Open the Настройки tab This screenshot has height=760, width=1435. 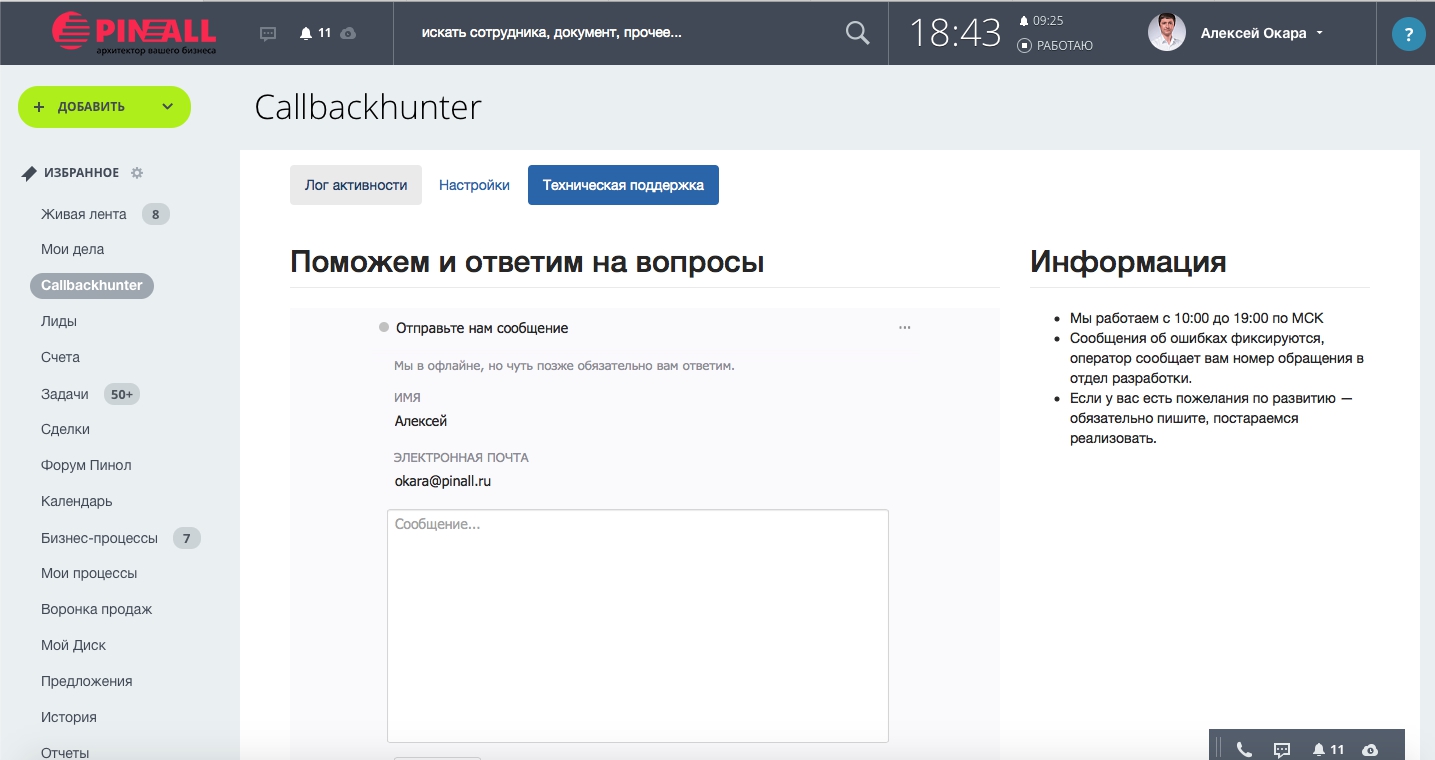474,185
